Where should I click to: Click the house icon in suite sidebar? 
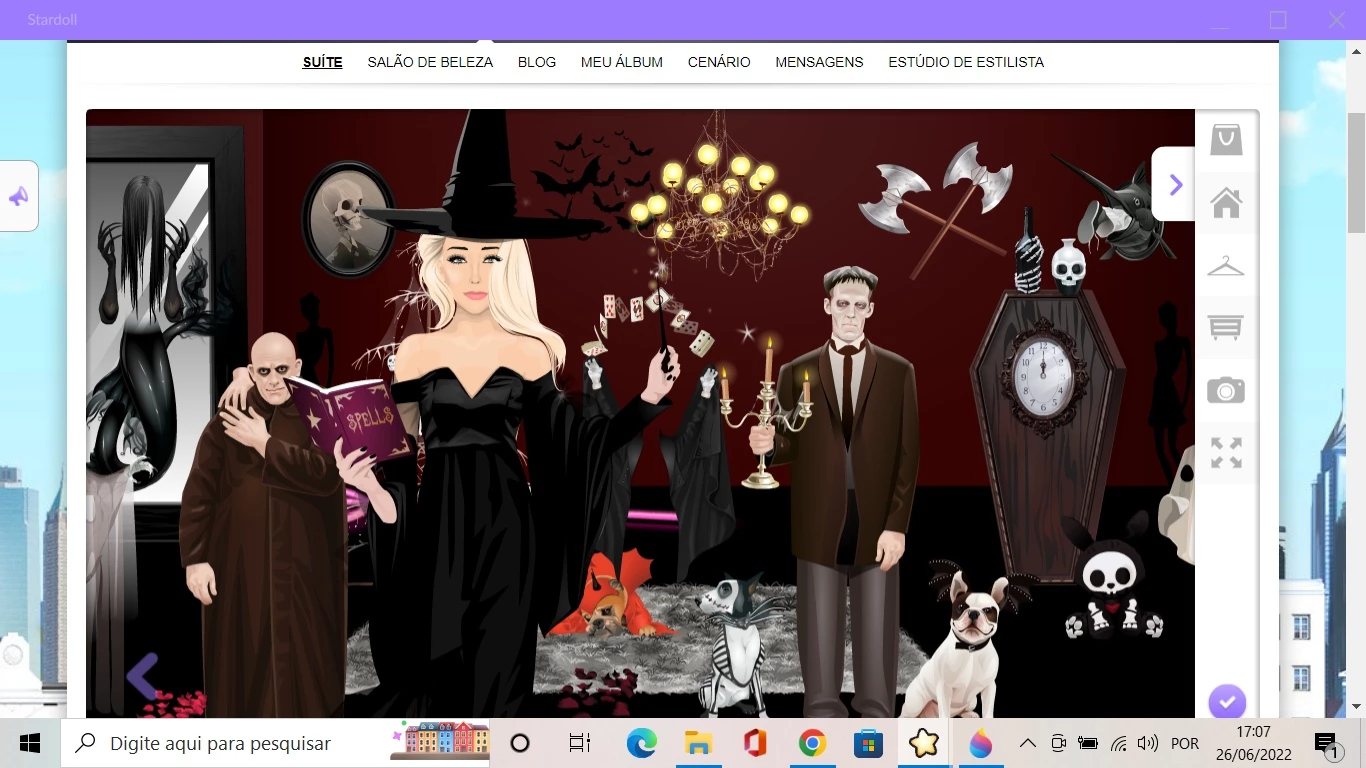click(1226, 203)
